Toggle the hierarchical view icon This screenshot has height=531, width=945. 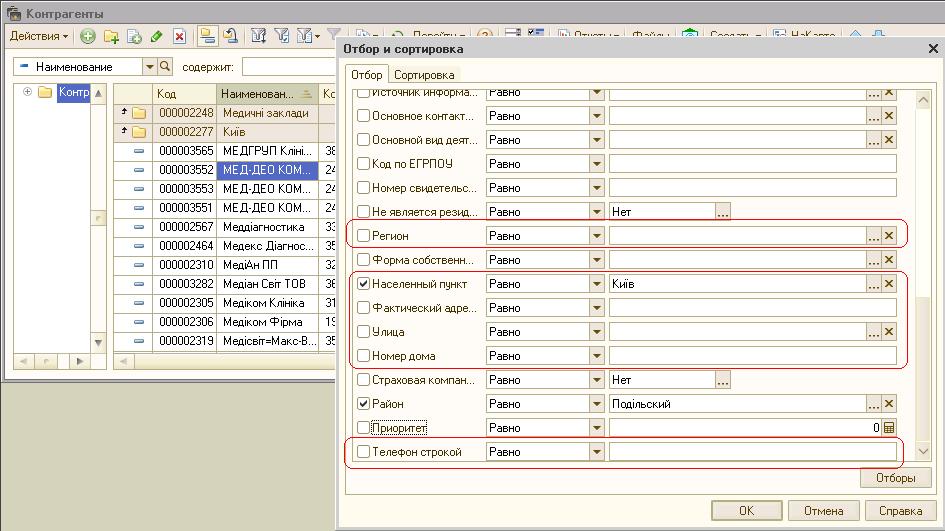(207, 36)
